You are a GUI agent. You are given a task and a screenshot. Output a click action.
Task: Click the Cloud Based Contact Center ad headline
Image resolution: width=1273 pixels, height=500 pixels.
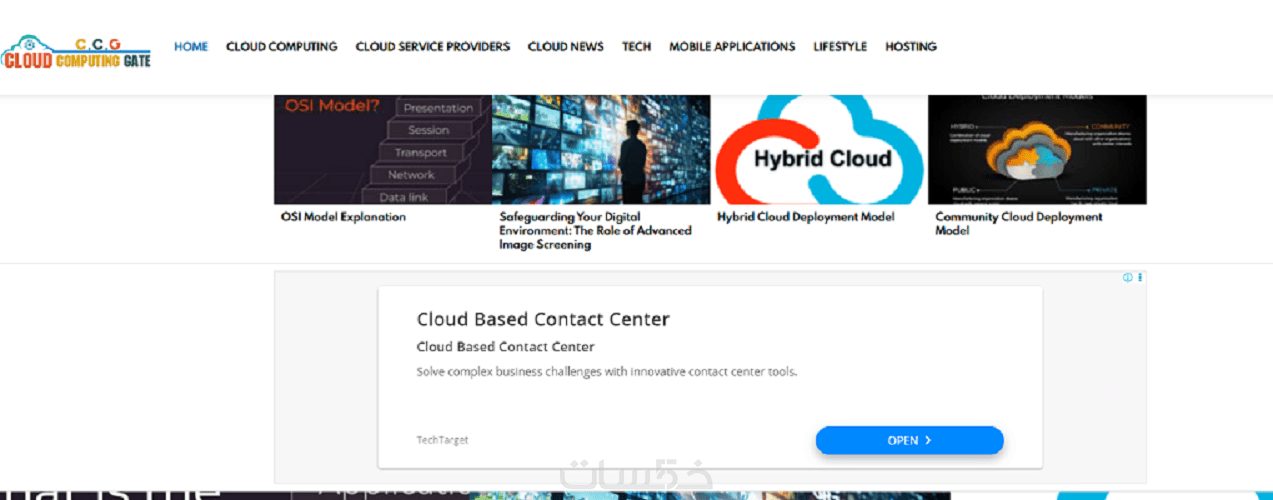coord(543,319)
